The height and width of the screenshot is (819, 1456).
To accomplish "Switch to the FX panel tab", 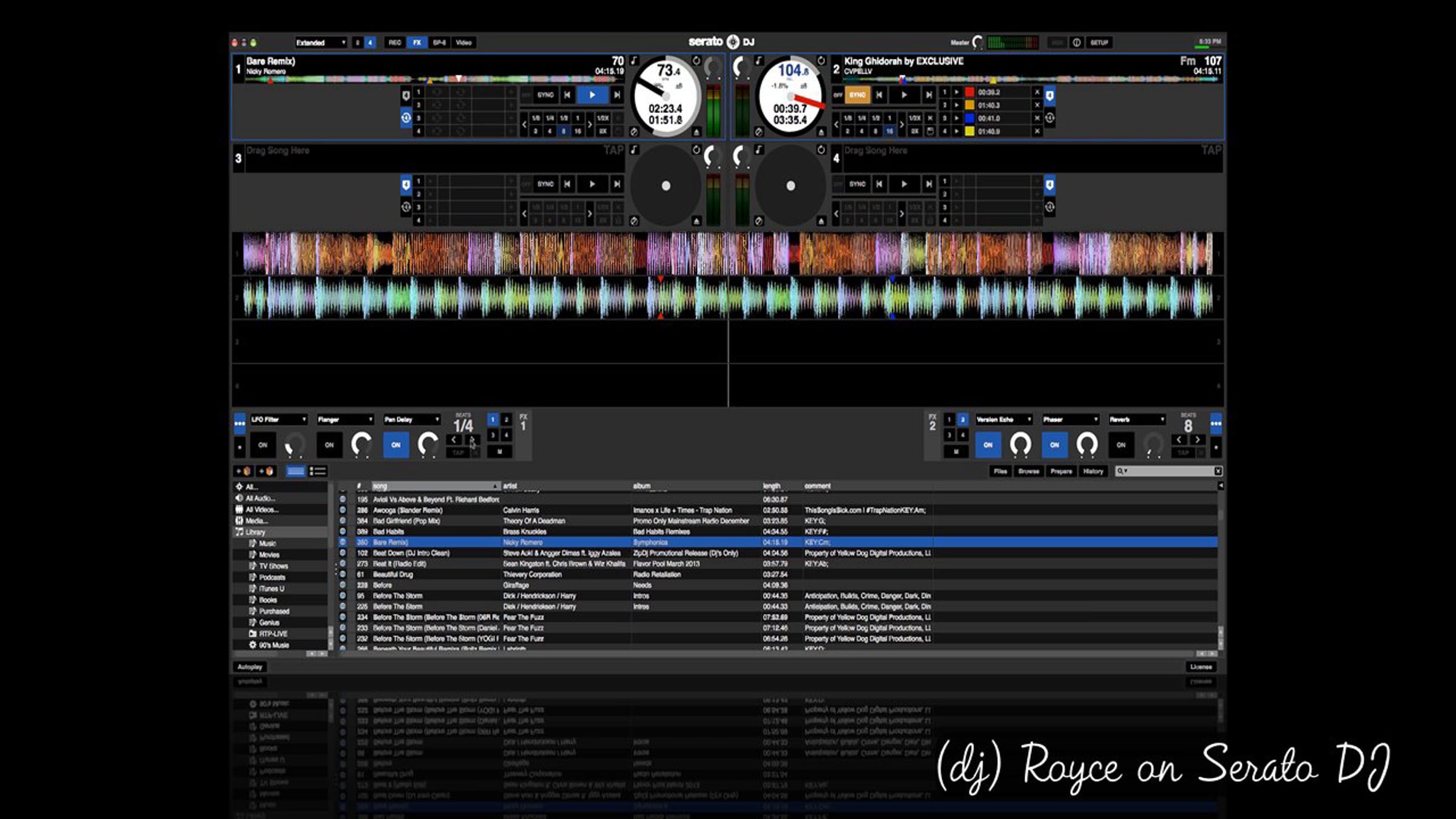I will pyautogui.click(x=417, y=42).
